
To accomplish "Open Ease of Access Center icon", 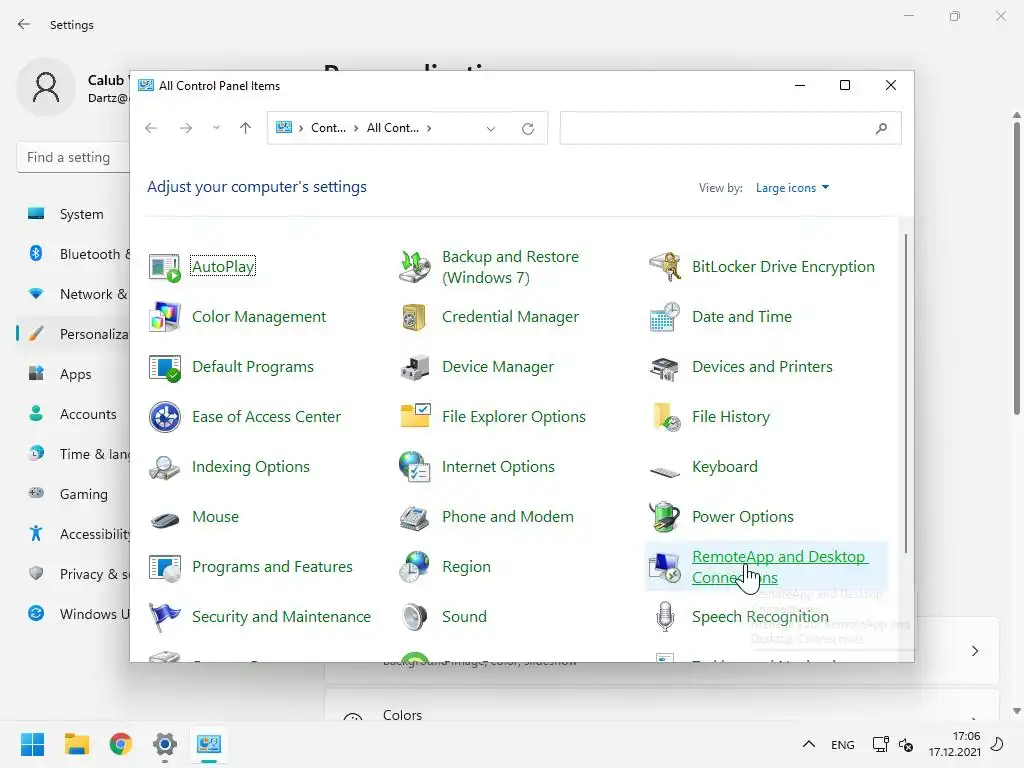I will tap(165, 417).
